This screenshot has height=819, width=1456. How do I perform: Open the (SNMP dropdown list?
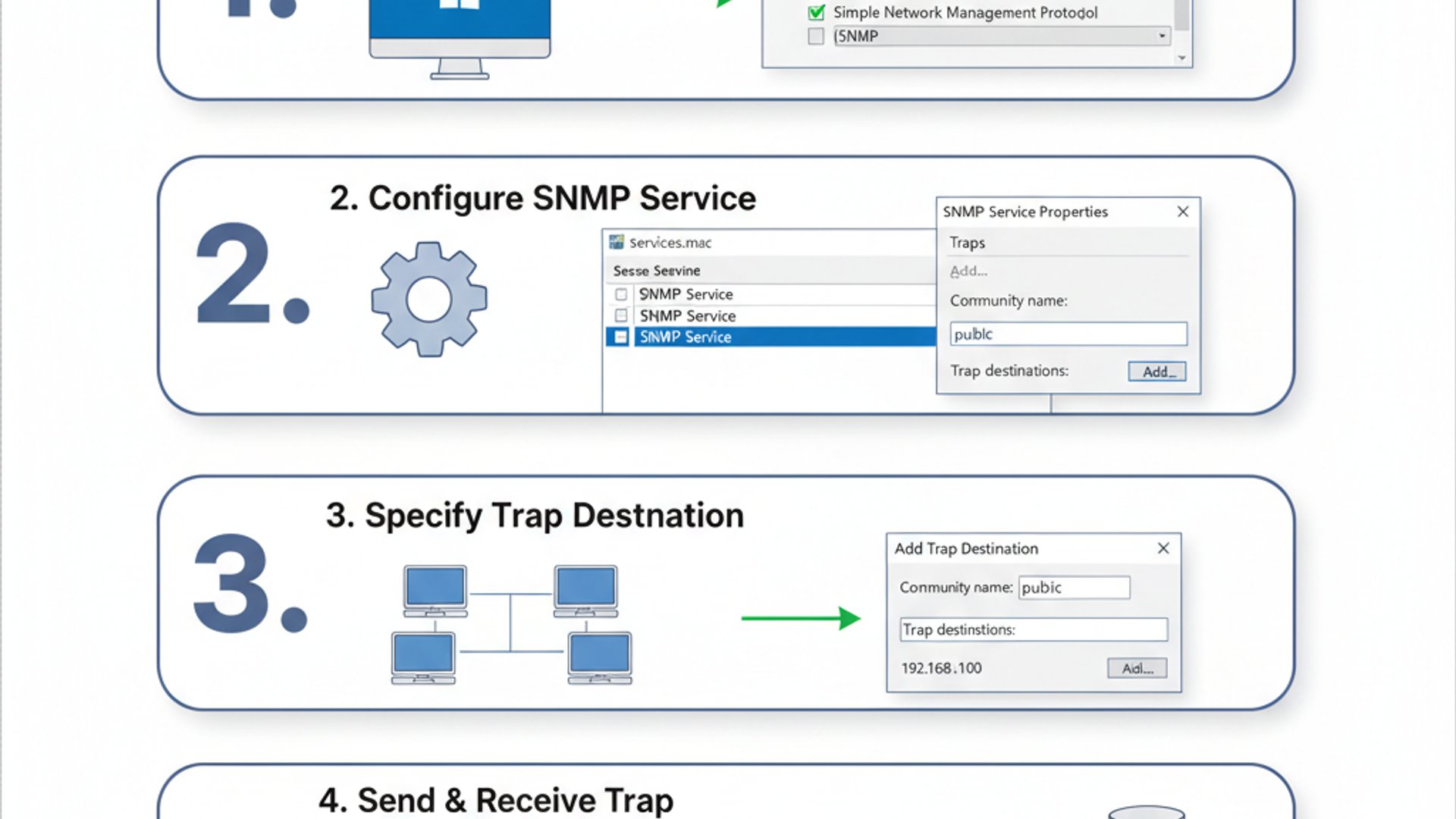1162,36
